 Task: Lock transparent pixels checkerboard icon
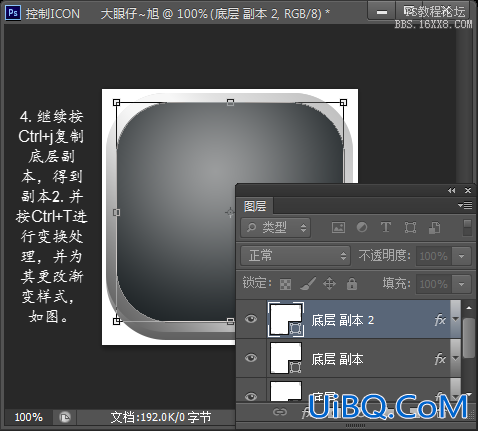click(285, 284)
